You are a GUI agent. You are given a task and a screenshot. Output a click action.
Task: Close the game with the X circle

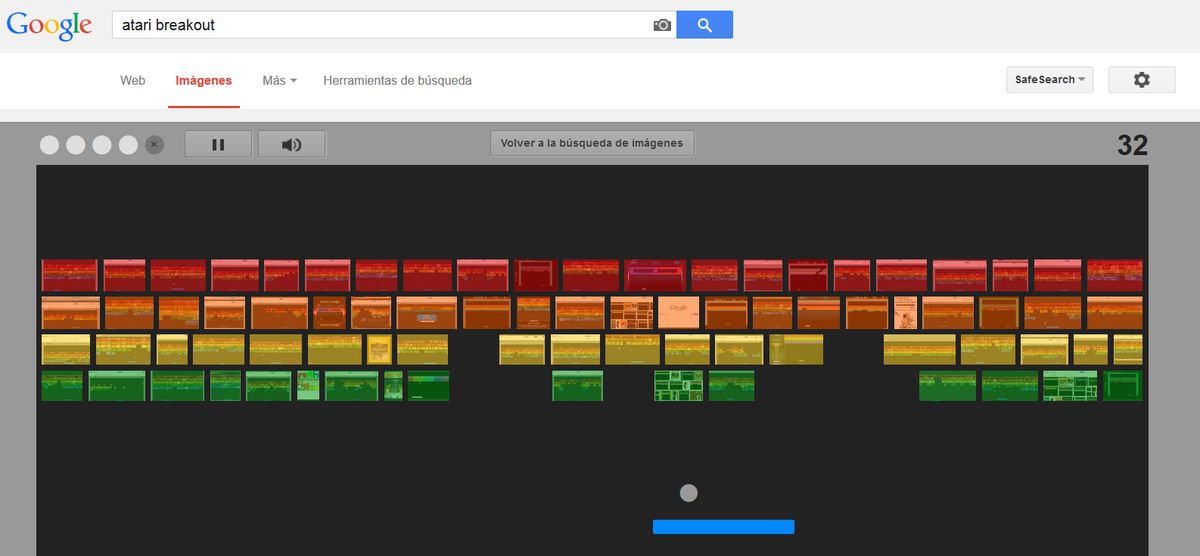point(154,145)
